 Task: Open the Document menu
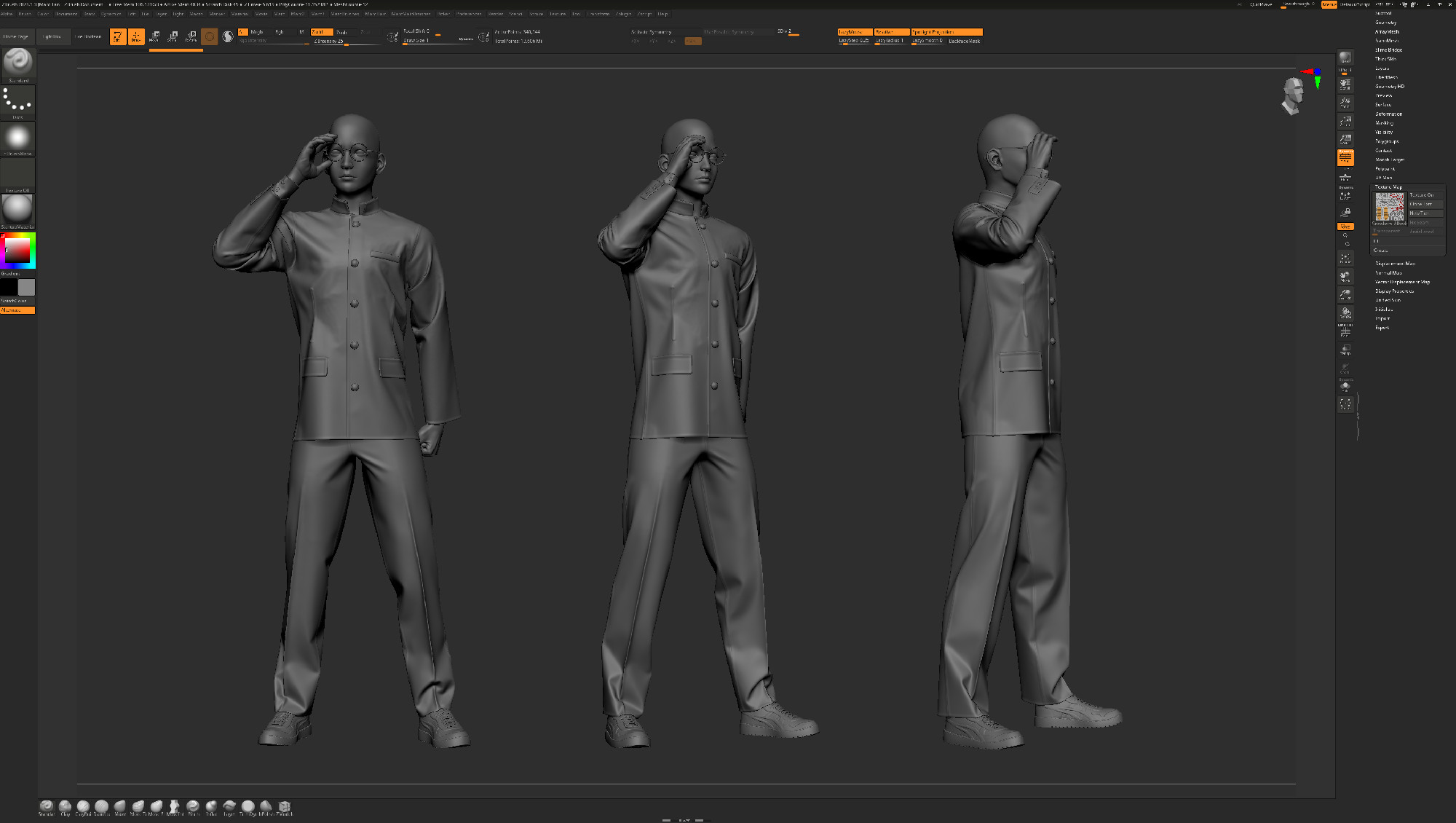66,14
